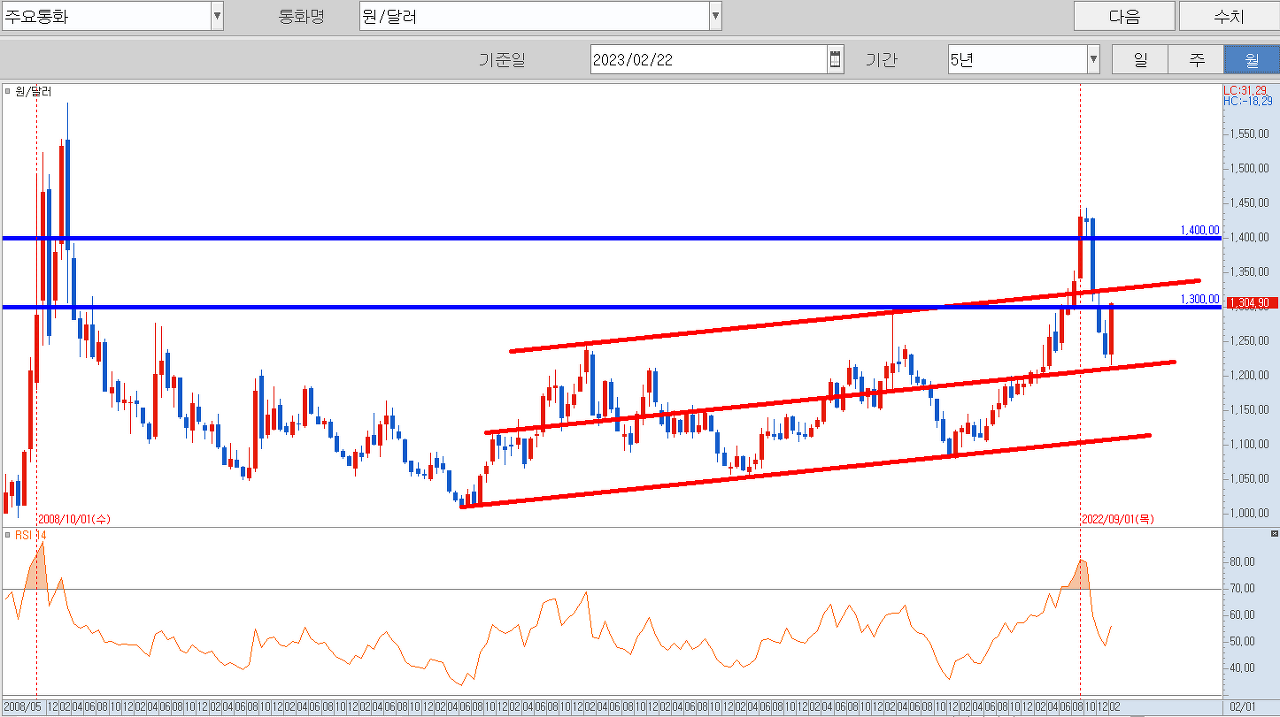Open the 5년 period dropdown

(1093, 59)
